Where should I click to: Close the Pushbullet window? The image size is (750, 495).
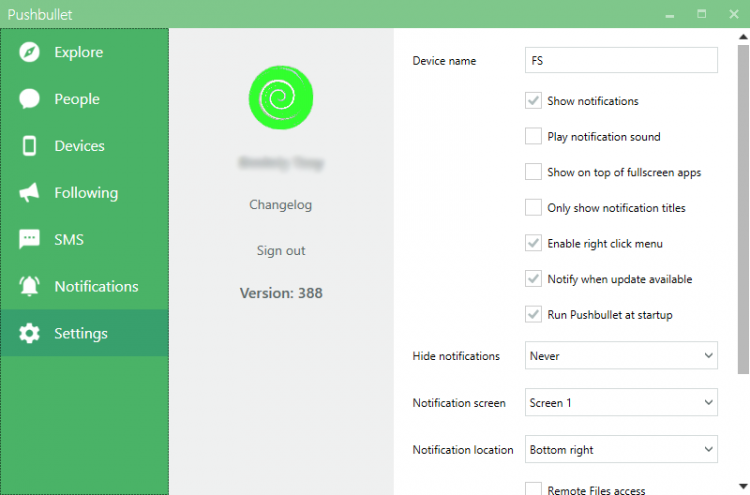point(734,14)
